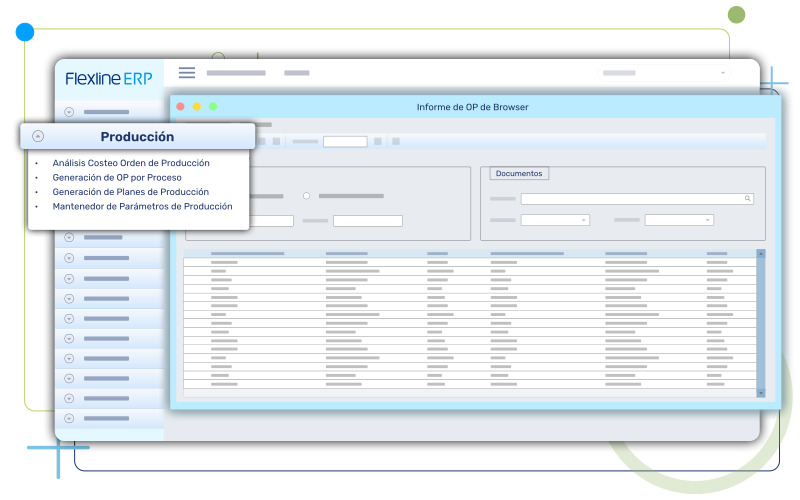Click scrollbar down arrow in table
The width and height of the screenshot is (800, 500).
[x=760, y=393]
